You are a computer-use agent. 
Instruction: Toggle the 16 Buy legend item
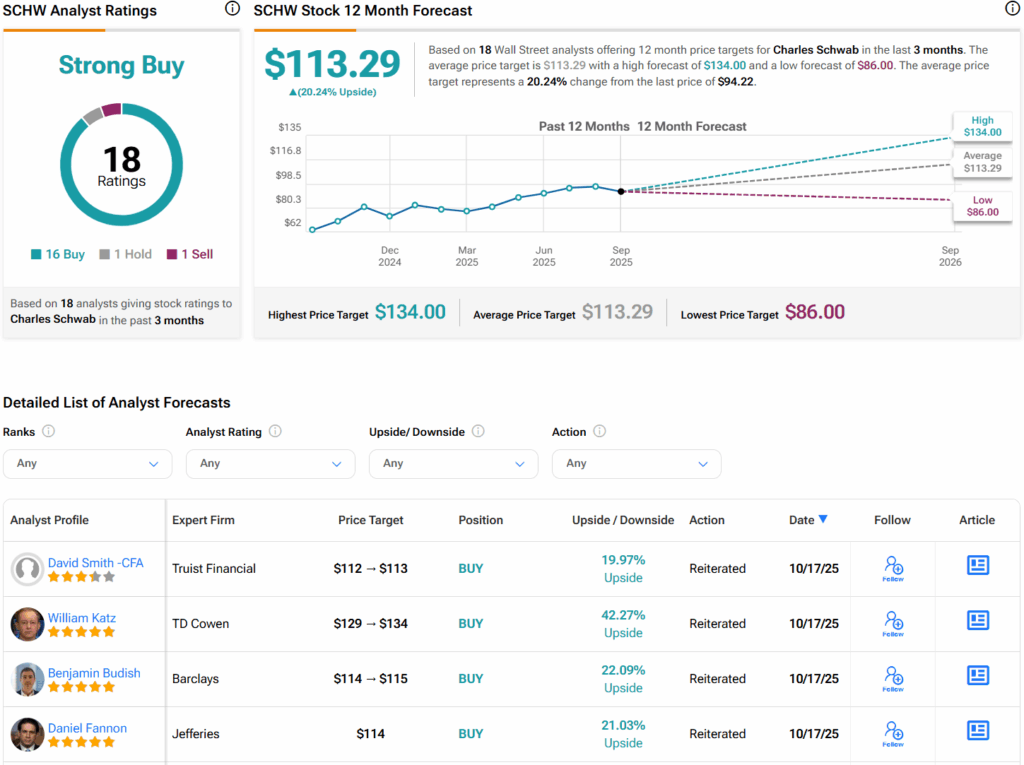(58, 254)
